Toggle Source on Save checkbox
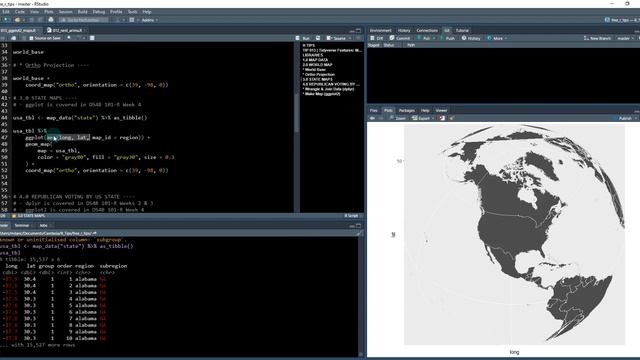The height and width of the screenshot is (360, 640). point(31,38)
